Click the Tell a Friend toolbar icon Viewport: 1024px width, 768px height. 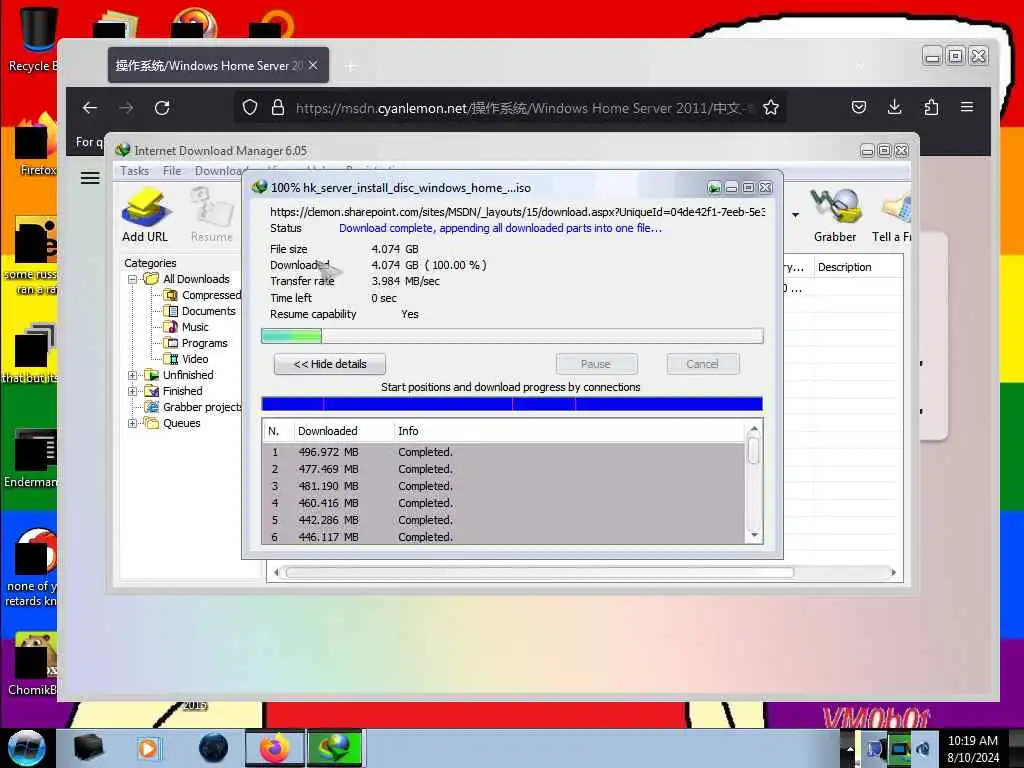click(891, 216)
